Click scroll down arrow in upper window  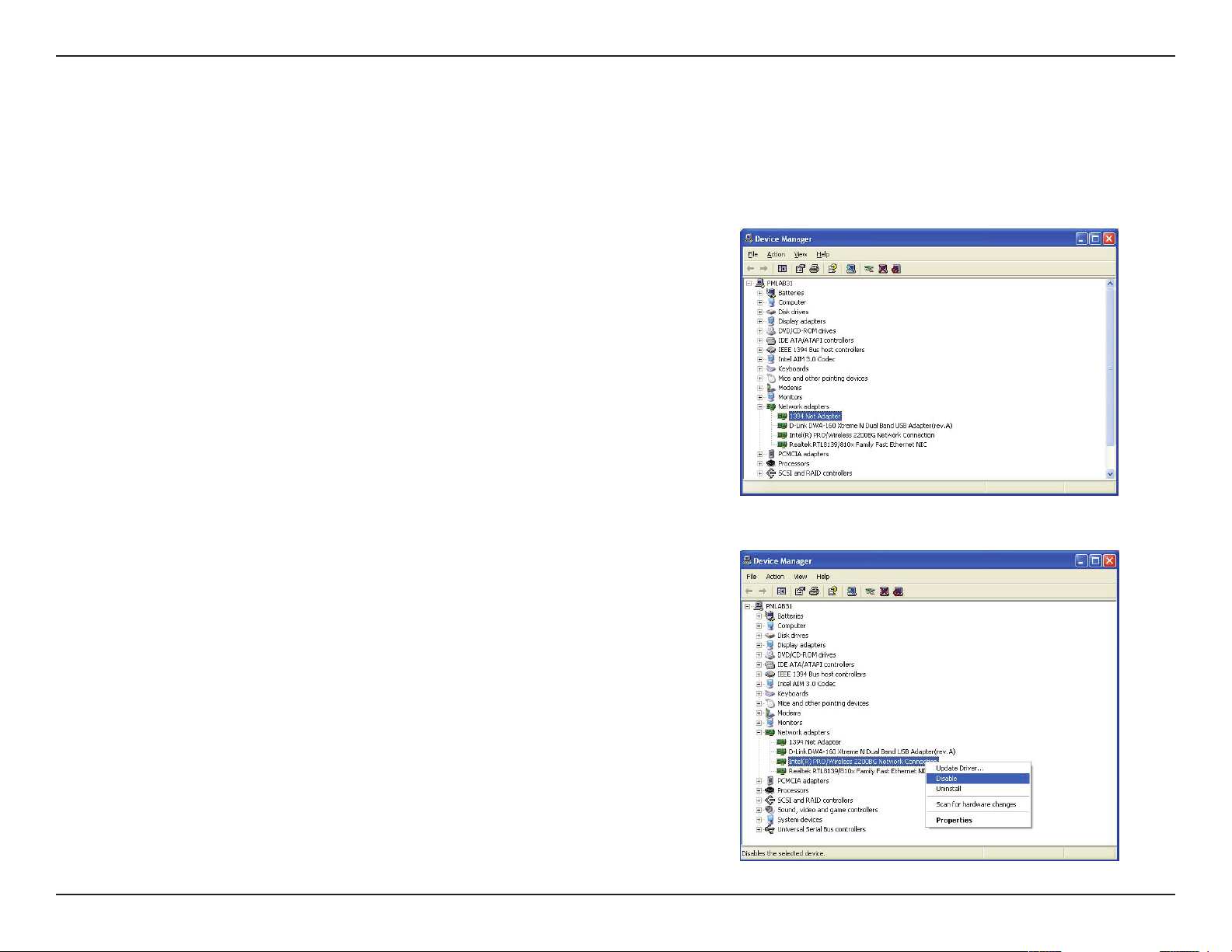(1110, 473)
